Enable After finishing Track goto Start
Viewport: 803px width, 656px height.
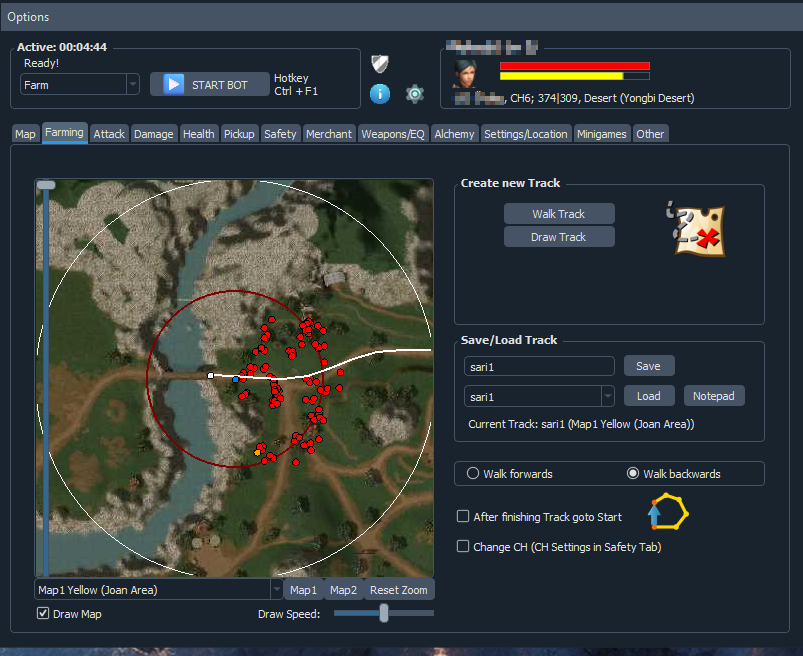[463, 517]
